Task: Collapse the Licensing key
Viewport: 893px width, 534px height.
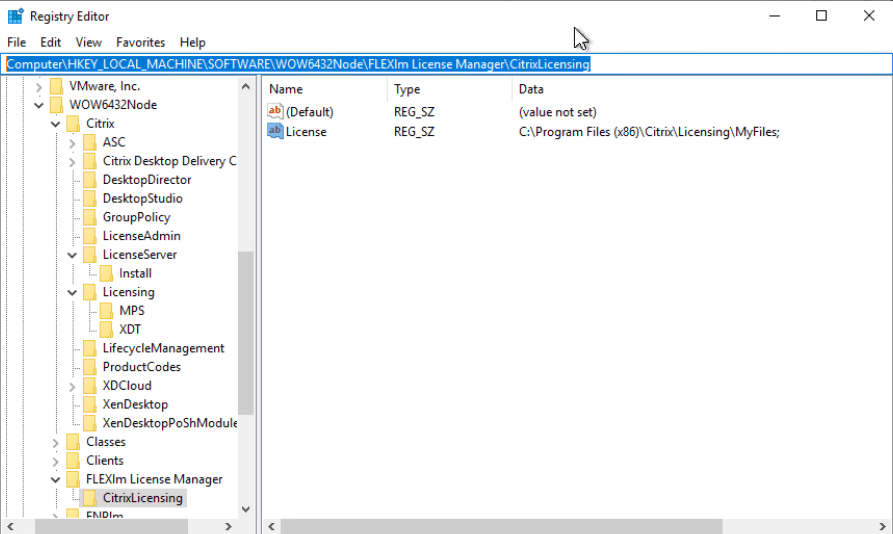Action: pos(72,293)
